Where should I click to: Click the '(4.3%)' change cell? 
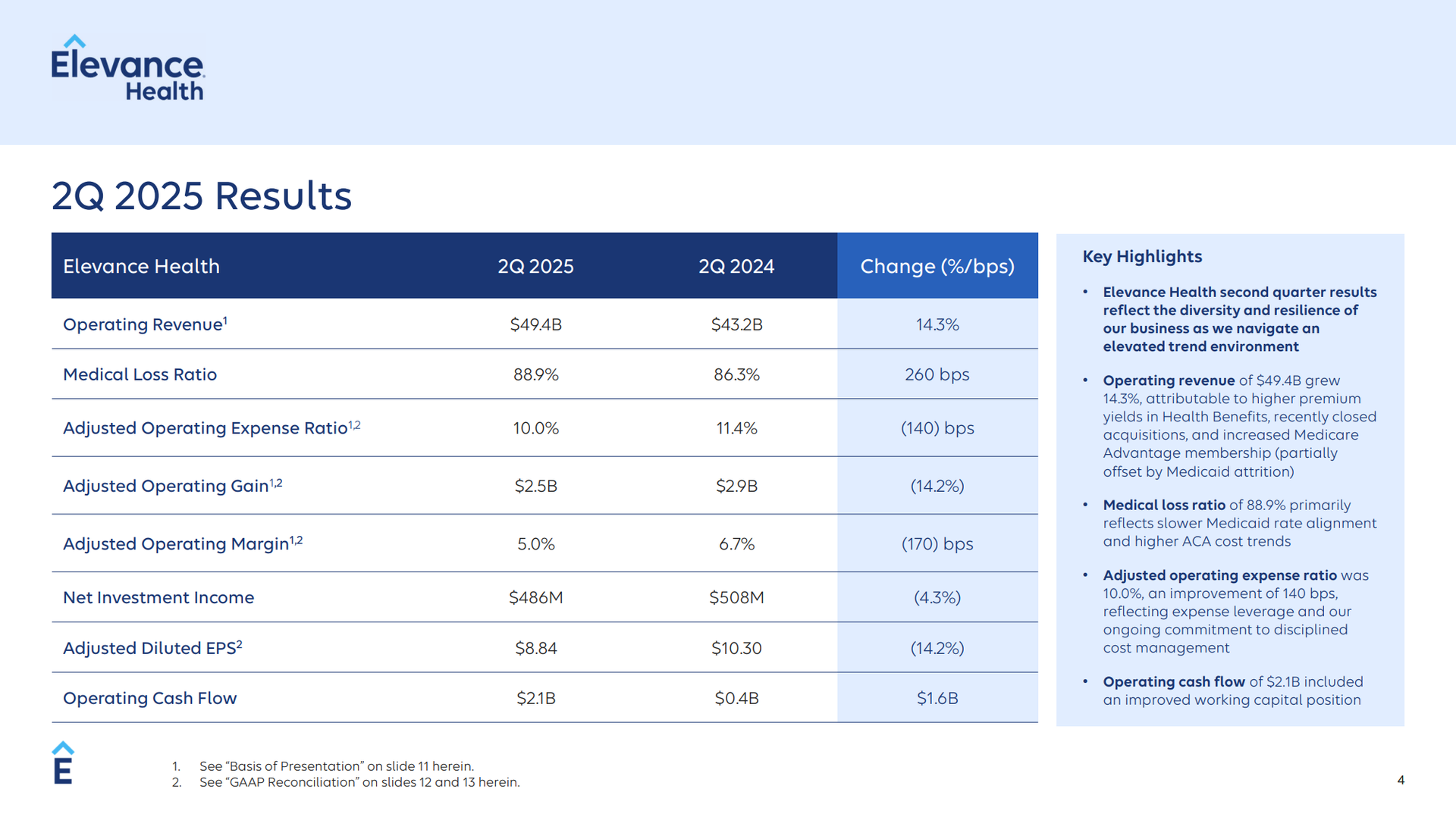click(937, 597)
